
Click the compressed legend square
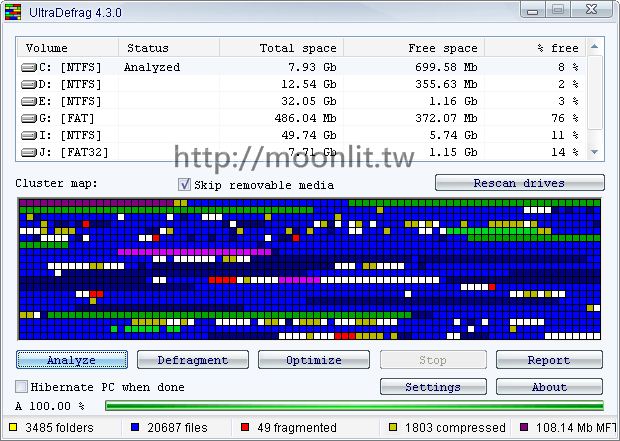393,427
